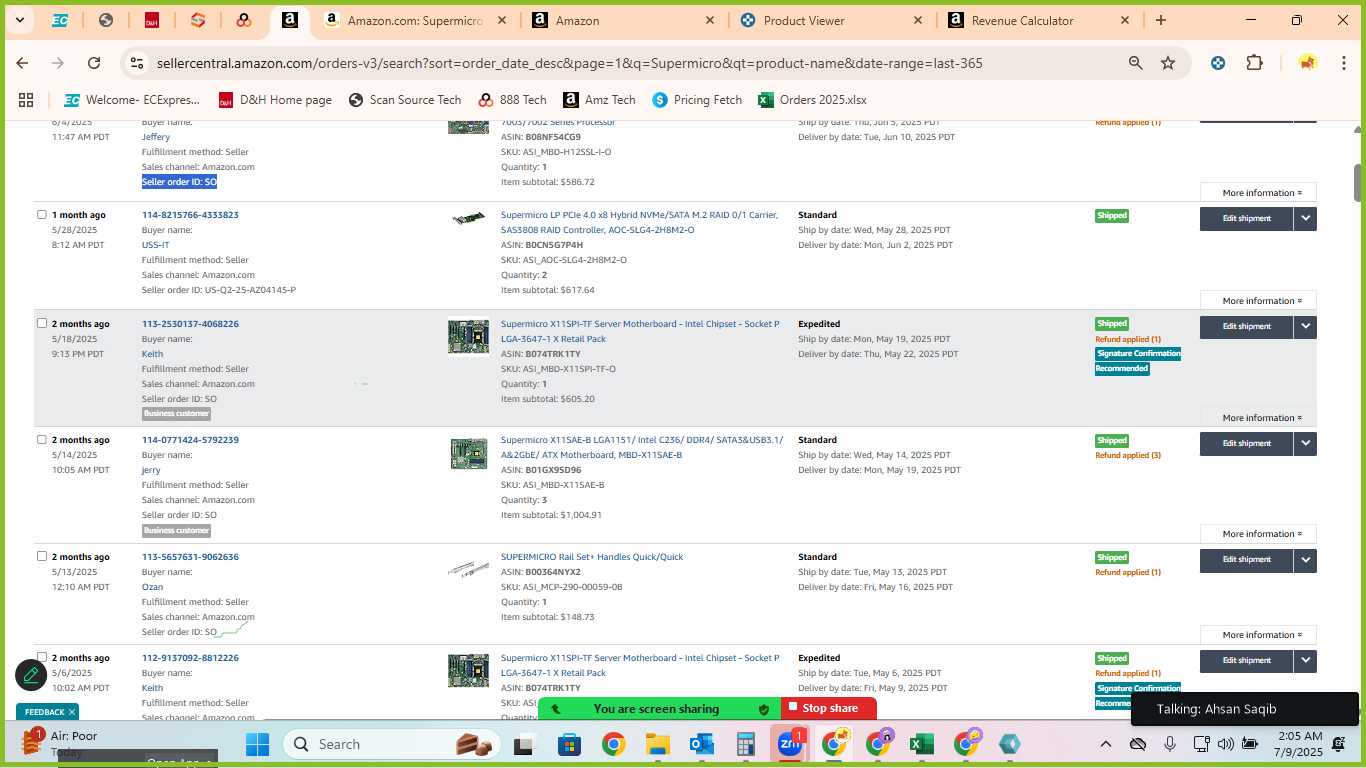View site information icon beside the URL
1366x768 pixels.
click(137, 63)
